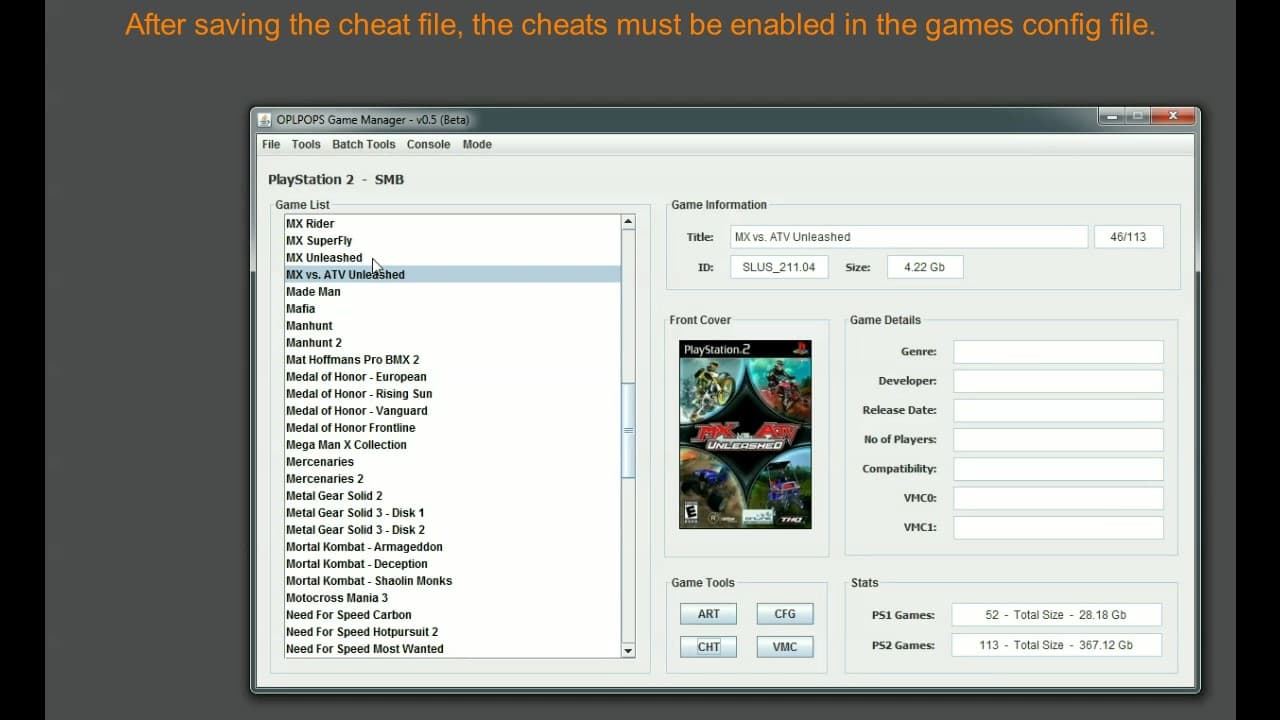Select Manhunt in the game list

(x=452, y=326)
